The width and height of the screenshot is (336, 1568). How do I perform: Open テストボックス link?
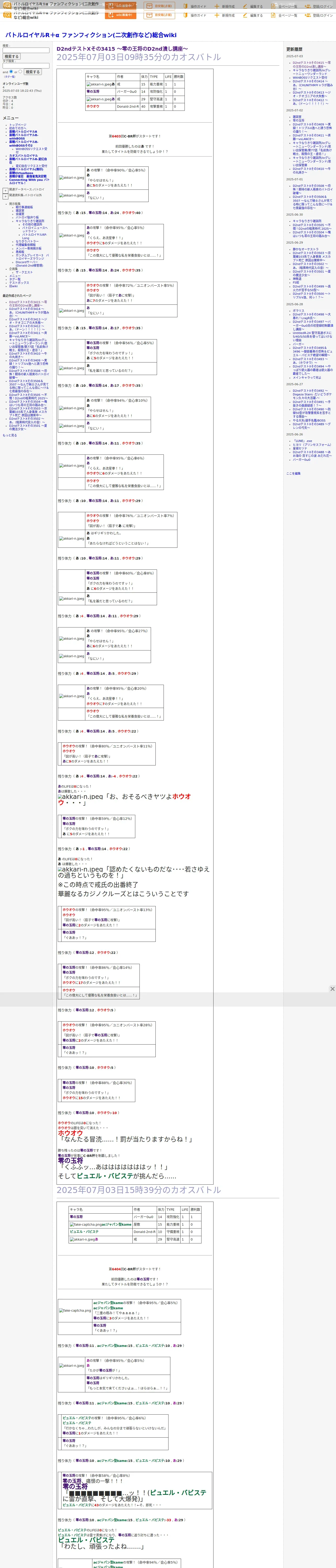coord(19,283)
